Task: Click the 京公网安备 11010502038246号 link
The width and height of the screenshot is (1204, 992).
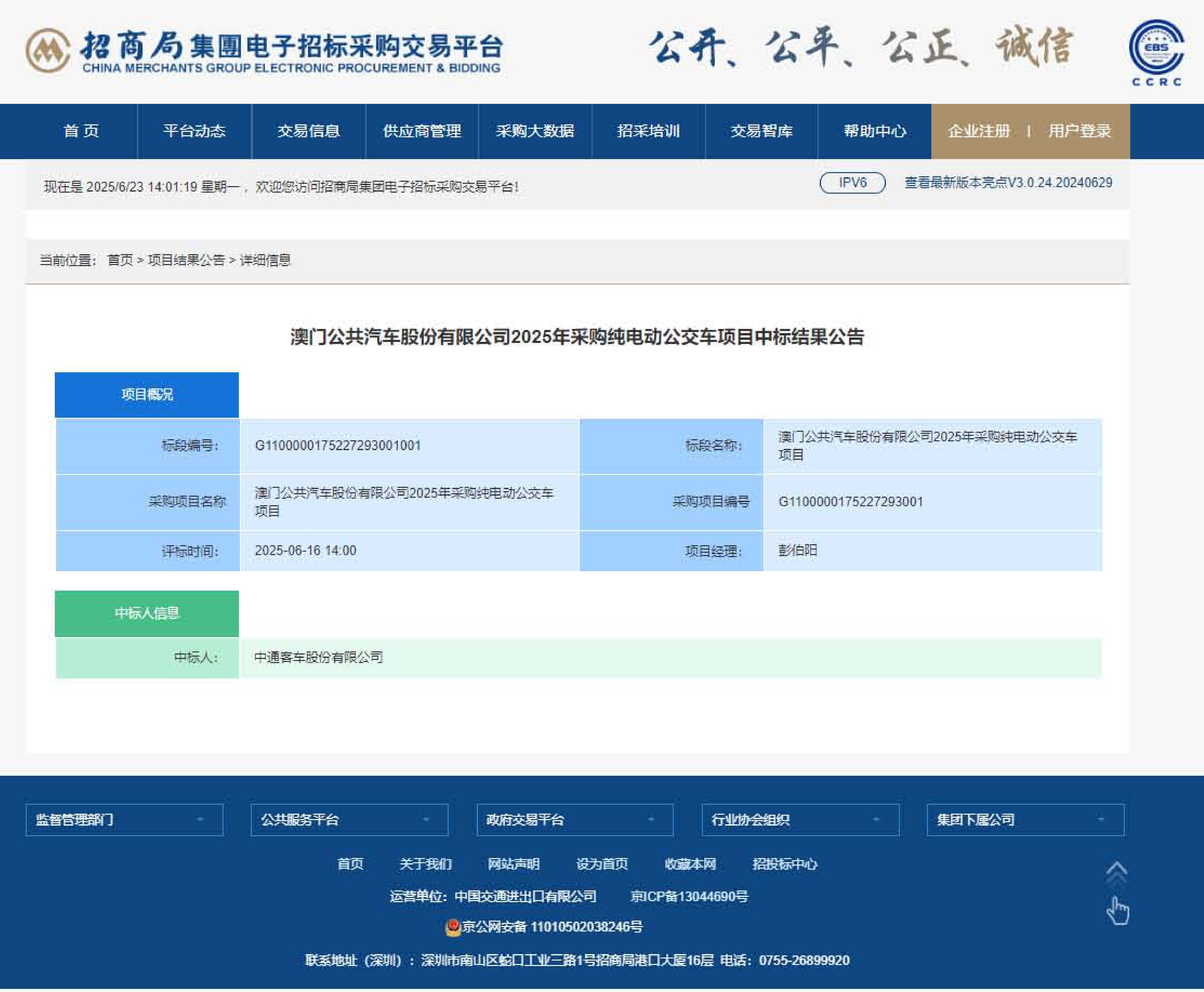Action: 553,927
